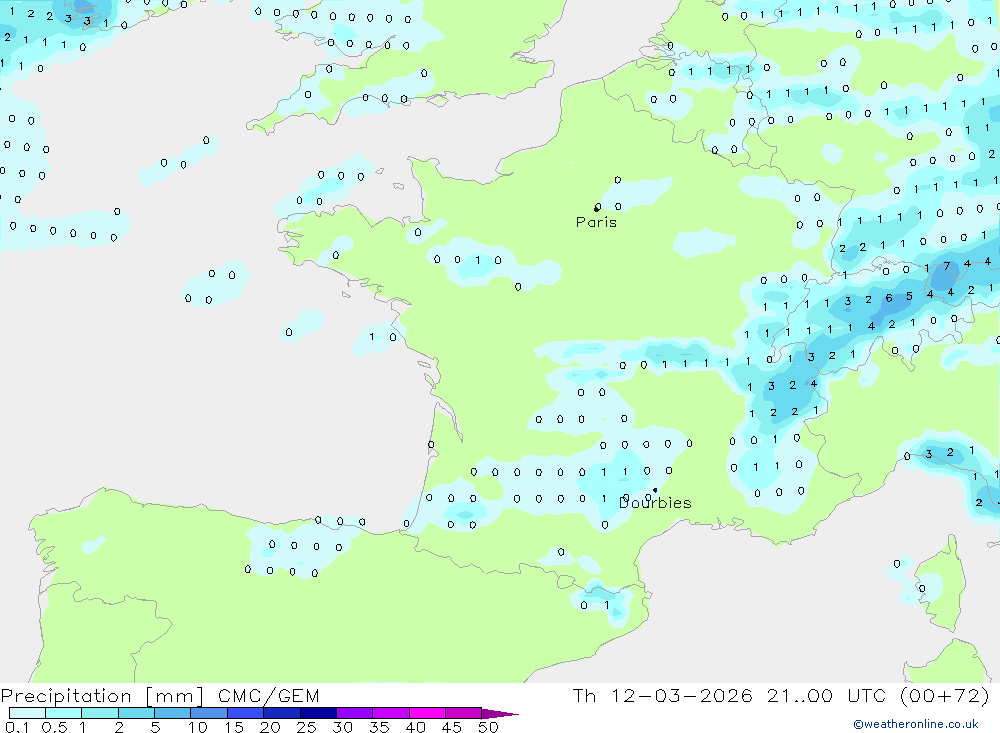
Task: Click the legend label '0.1'
Action: pyautogui.click(x=17, y=727)
